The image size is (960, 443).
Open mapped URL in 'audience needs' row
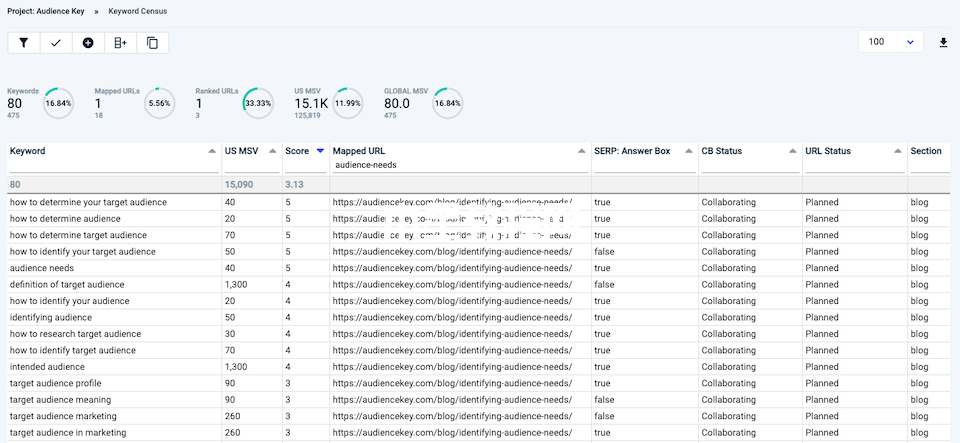tap(452, 268)
